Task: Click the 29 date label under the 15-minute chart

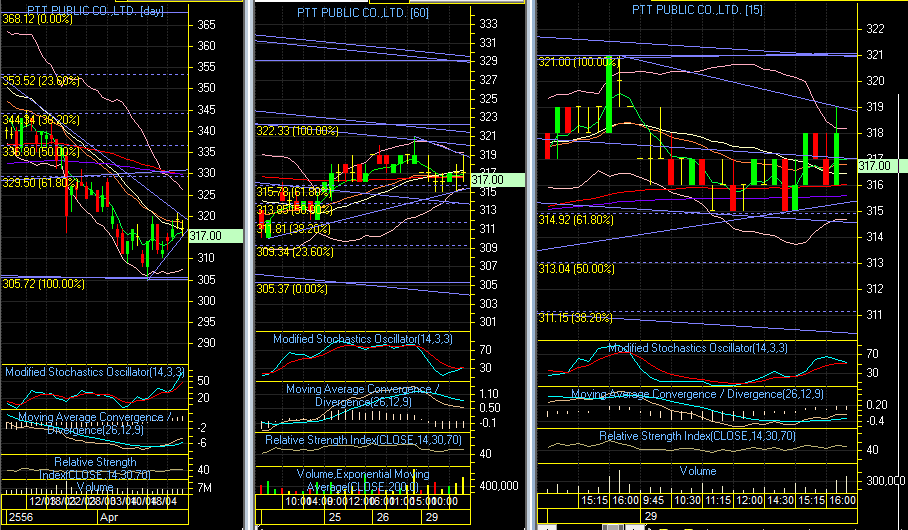Action: click(x=650, y=516)
